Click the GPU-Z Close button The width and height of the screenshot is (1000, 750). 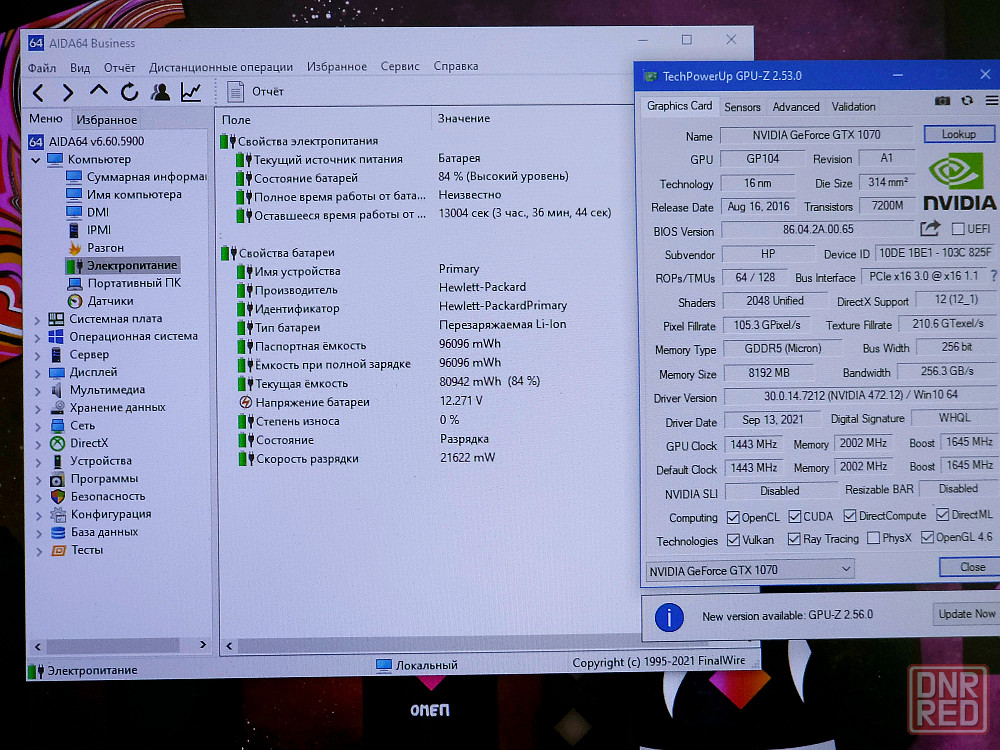tap(972, 567)
